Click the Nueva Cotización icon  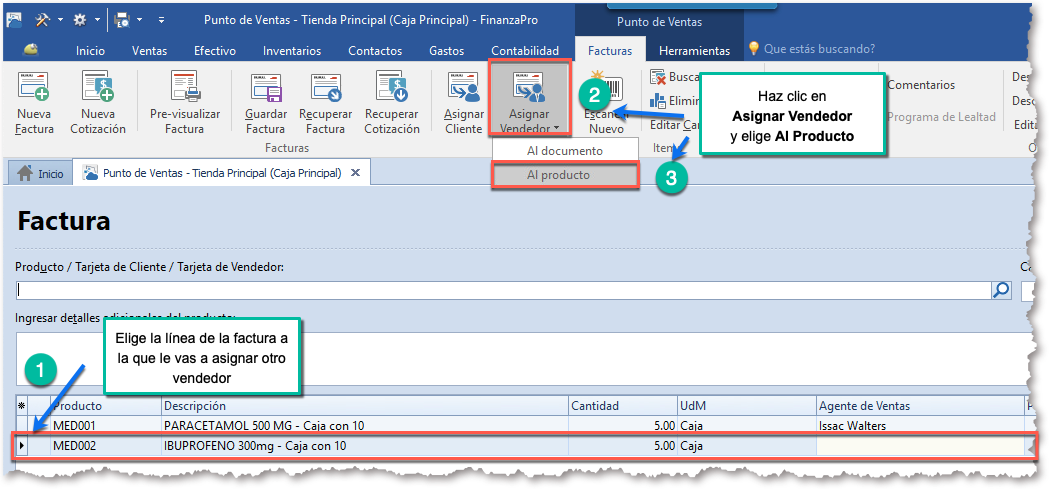click(x=98, y=87)
